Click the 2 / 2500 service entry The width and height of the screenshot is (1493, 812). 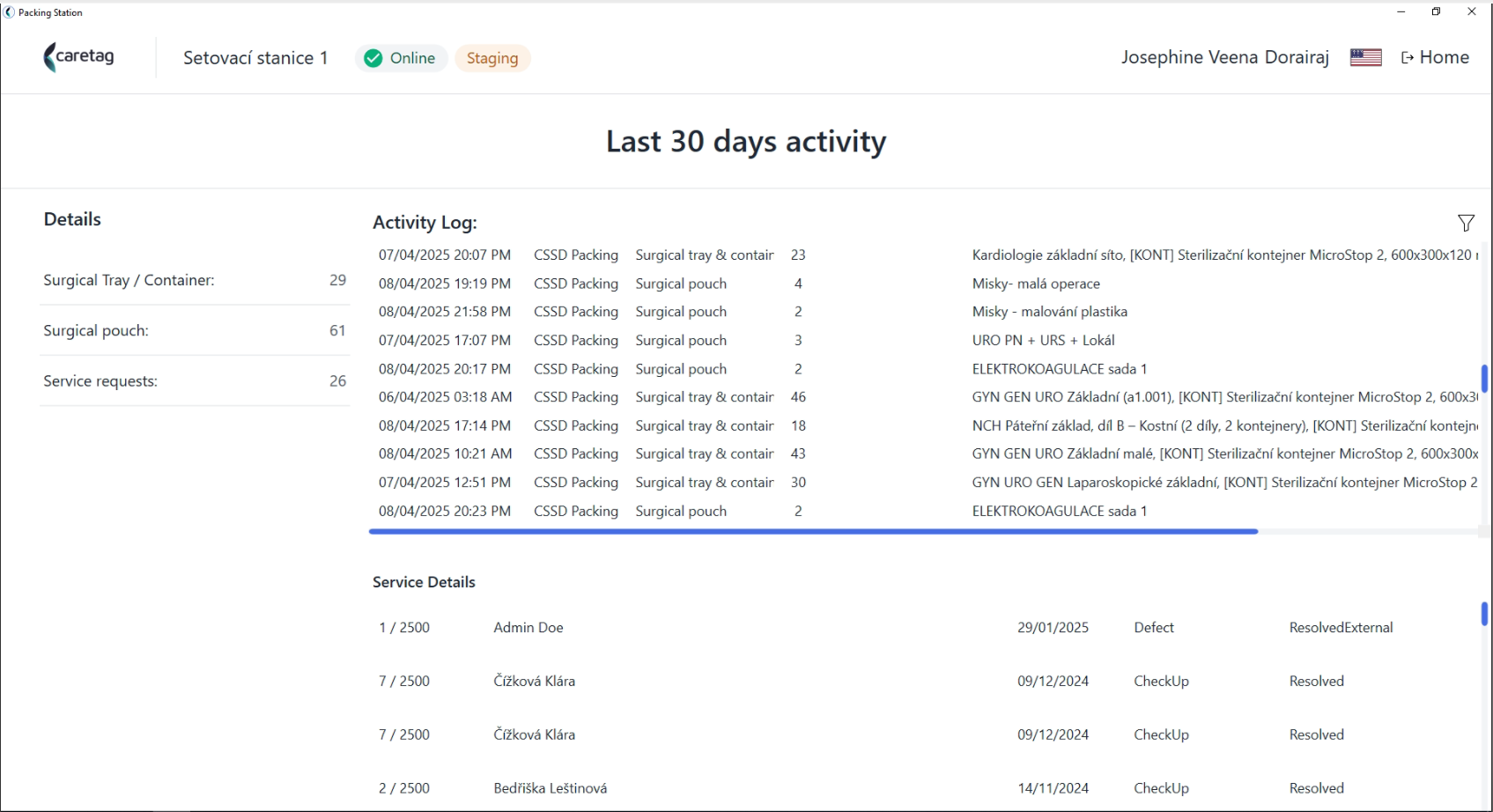point(404,788)
